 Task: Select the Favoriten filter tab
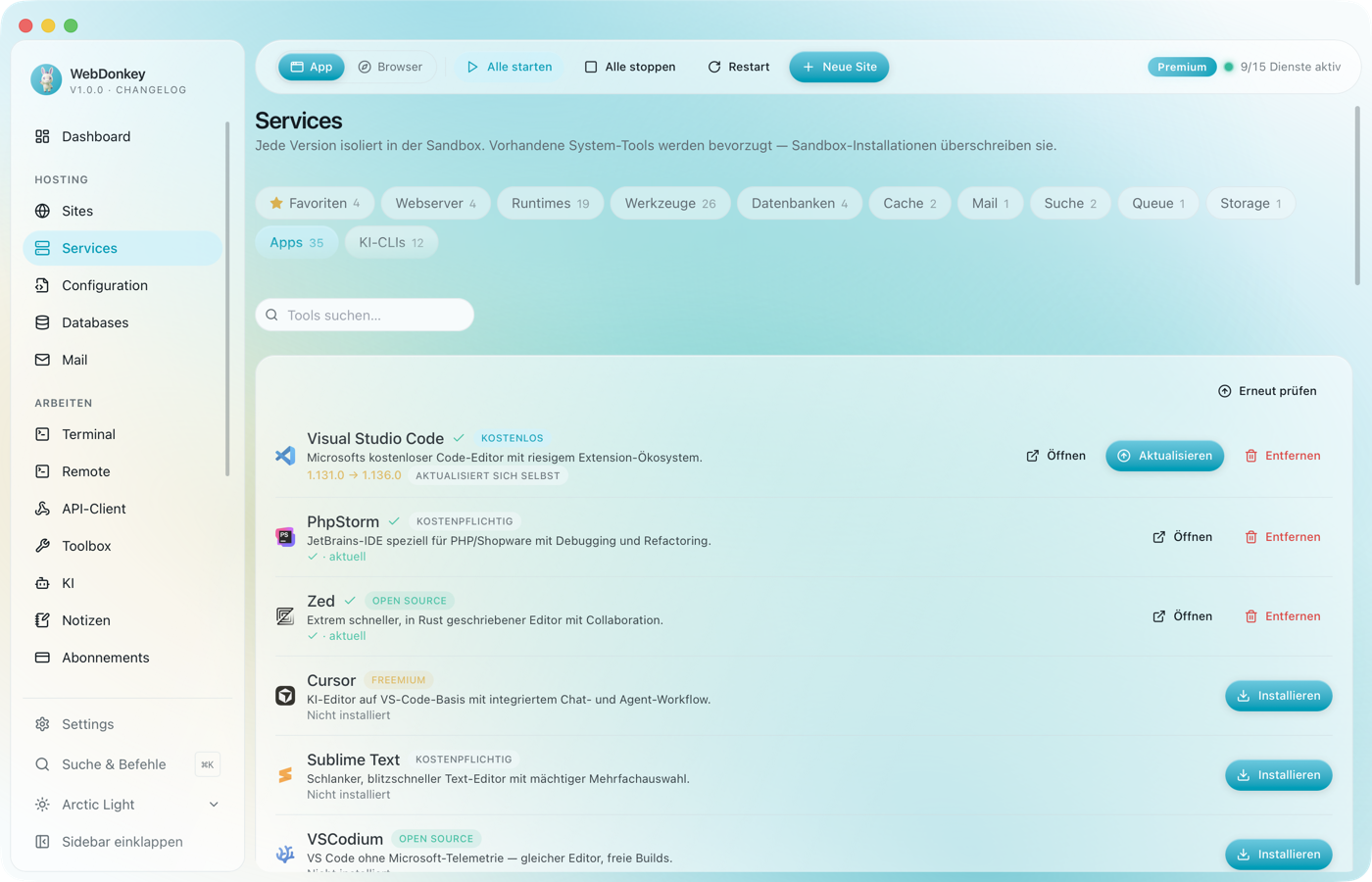click(315, 203)
